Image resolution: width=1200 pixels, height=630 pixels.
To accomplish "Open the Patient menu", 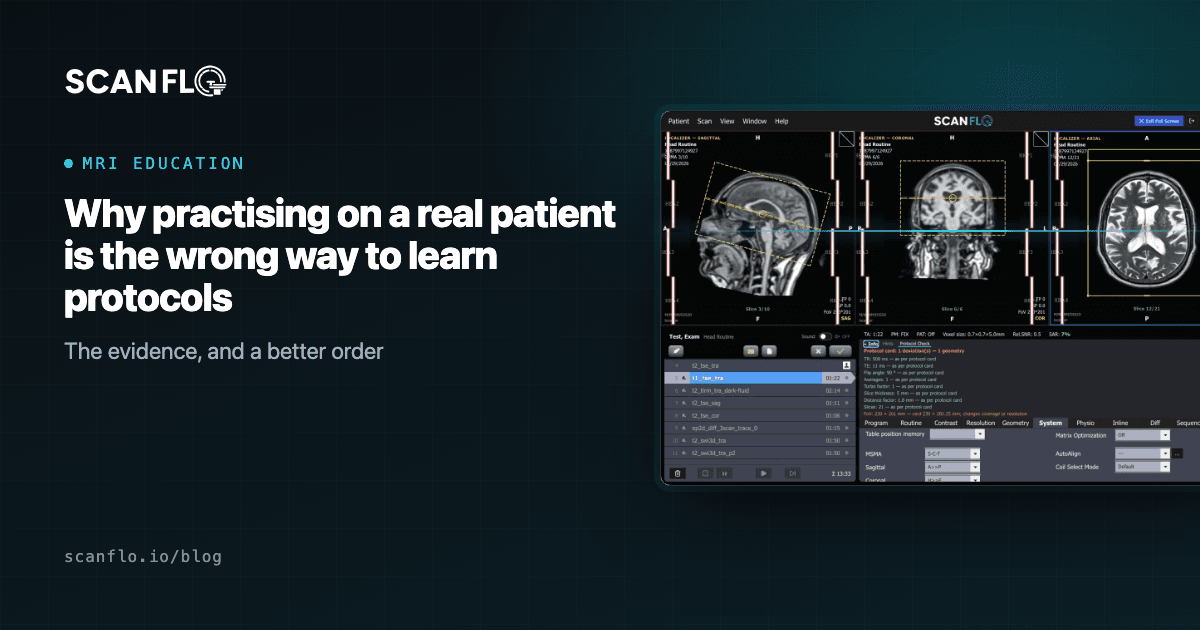I will 678,121.
